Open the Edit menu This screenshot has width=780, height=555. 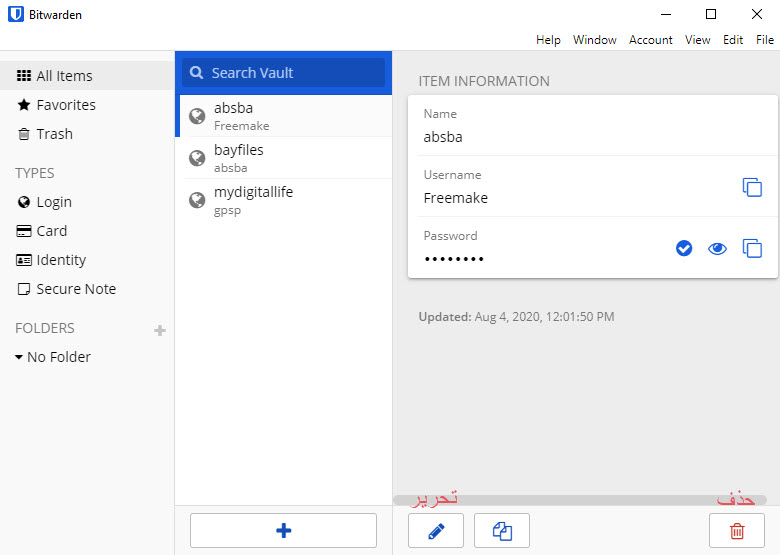[x=733, y=40]
